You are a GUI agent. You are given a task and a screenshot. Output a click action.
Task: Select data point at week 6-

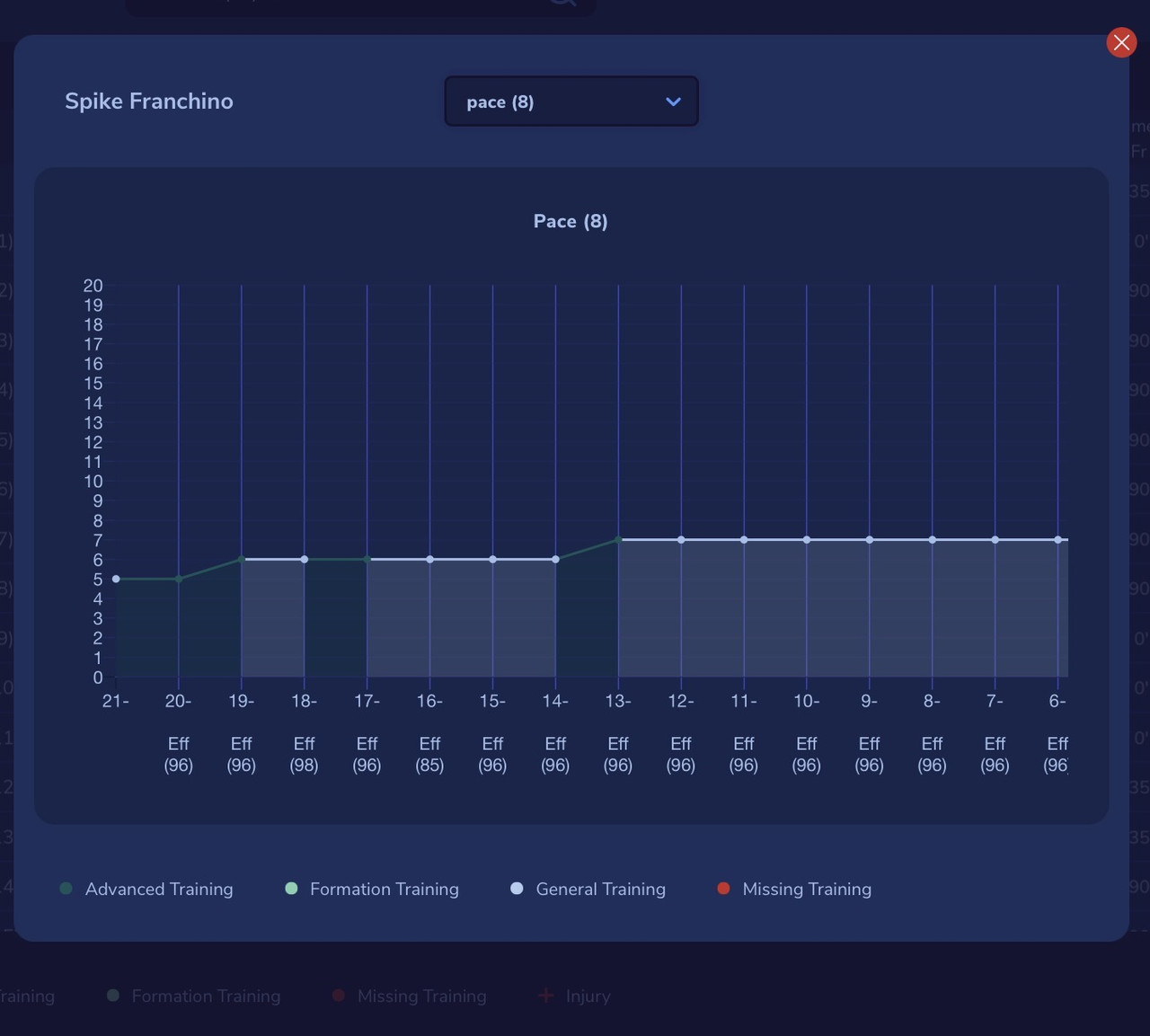(x=1057, y=540)
